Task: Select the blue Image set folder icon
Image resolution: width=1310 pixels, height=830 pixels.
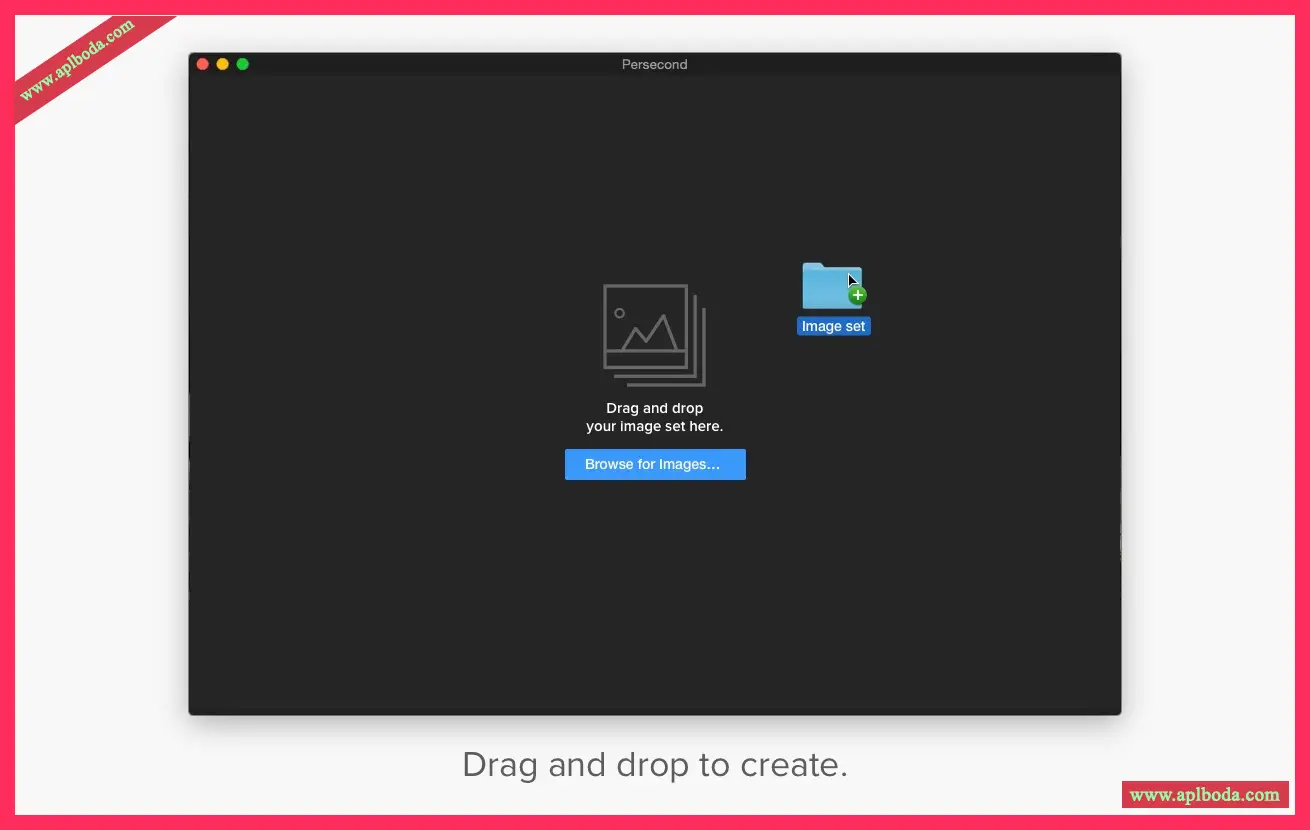Action: pyautogui.click(x=829, y=286)
